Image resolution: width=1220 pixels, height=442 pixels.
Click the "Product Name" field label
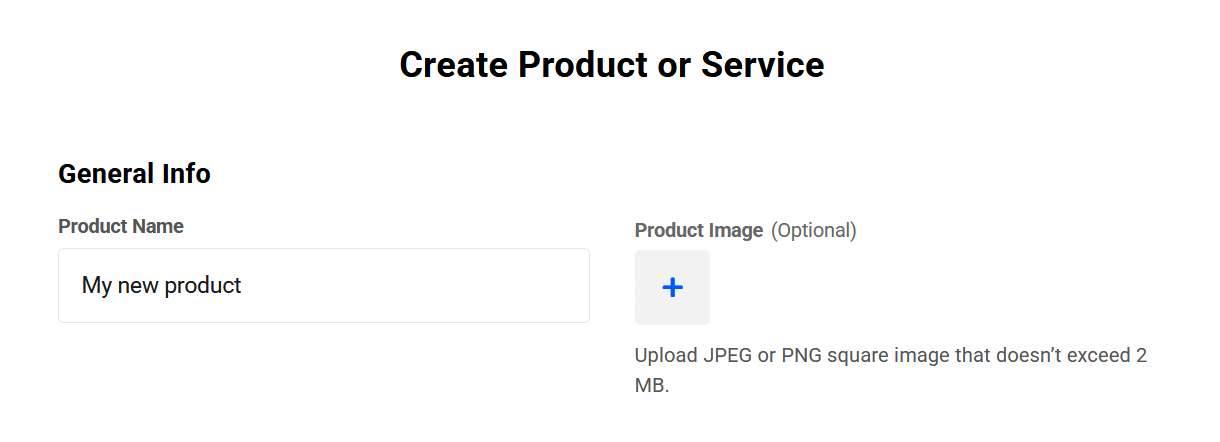pyautogui.click(x=121, y=226)
